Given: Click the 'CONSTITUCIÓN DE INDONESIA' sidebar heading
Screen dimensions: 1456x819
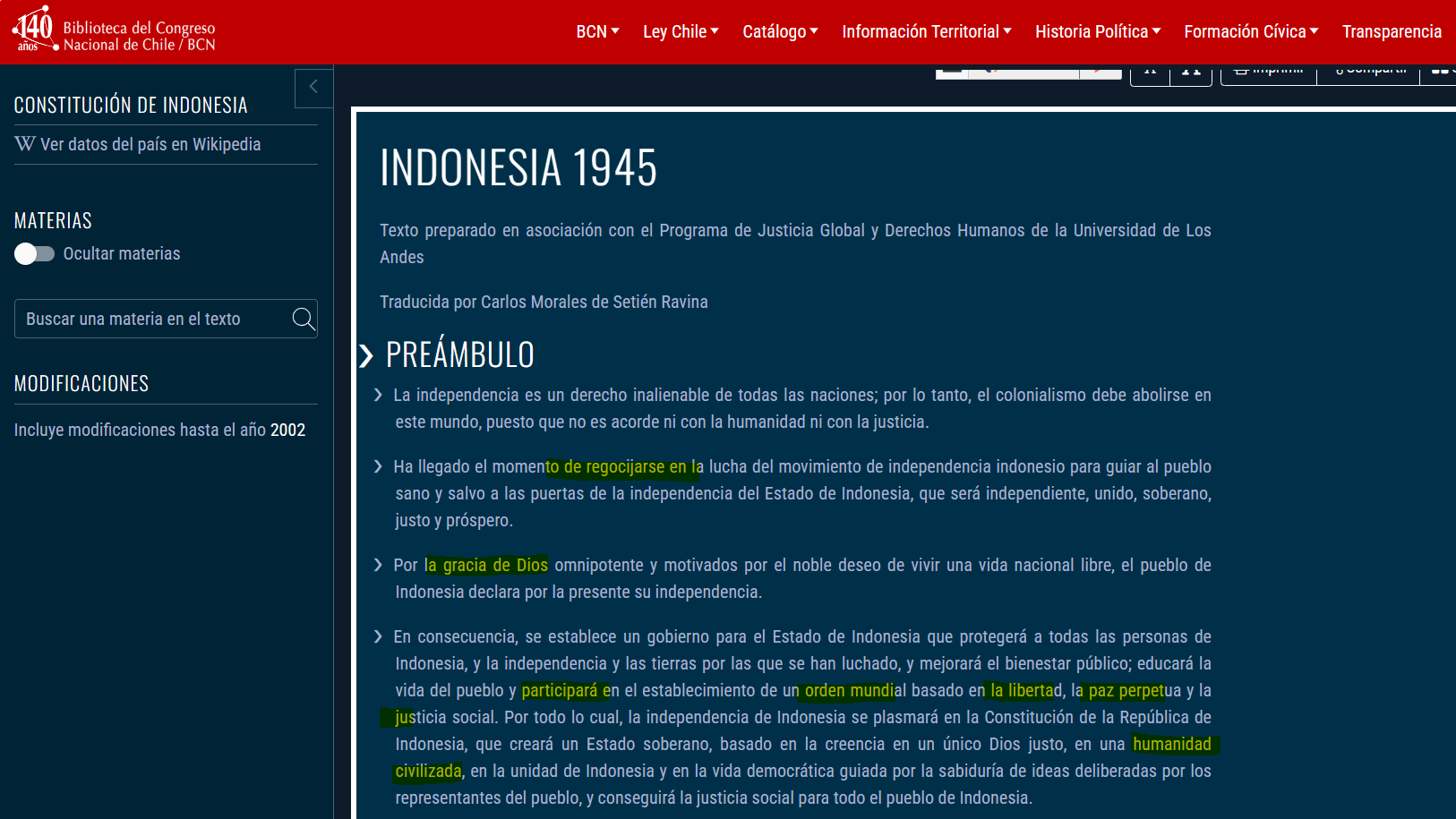Looking at the screenshot, I should click(131, 105).
